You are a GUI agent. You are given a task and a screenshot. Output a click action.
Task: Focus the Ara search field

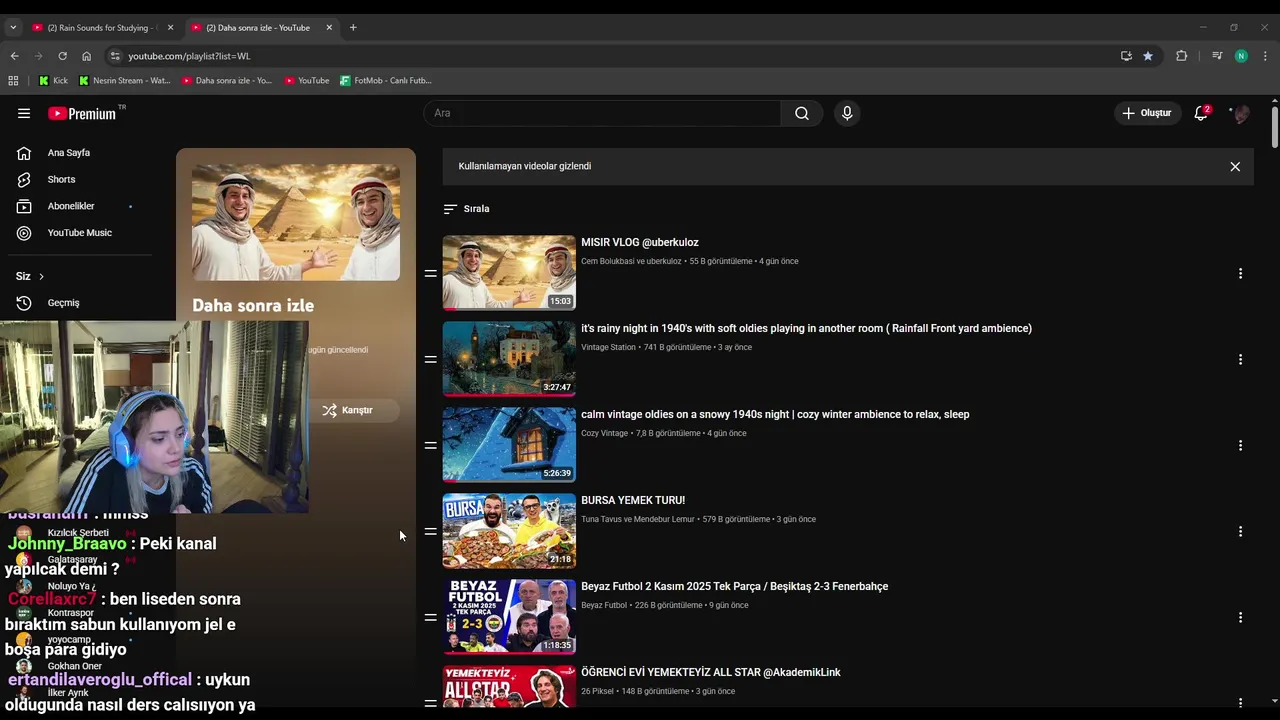pyautogui.click(x=602, y=113)
